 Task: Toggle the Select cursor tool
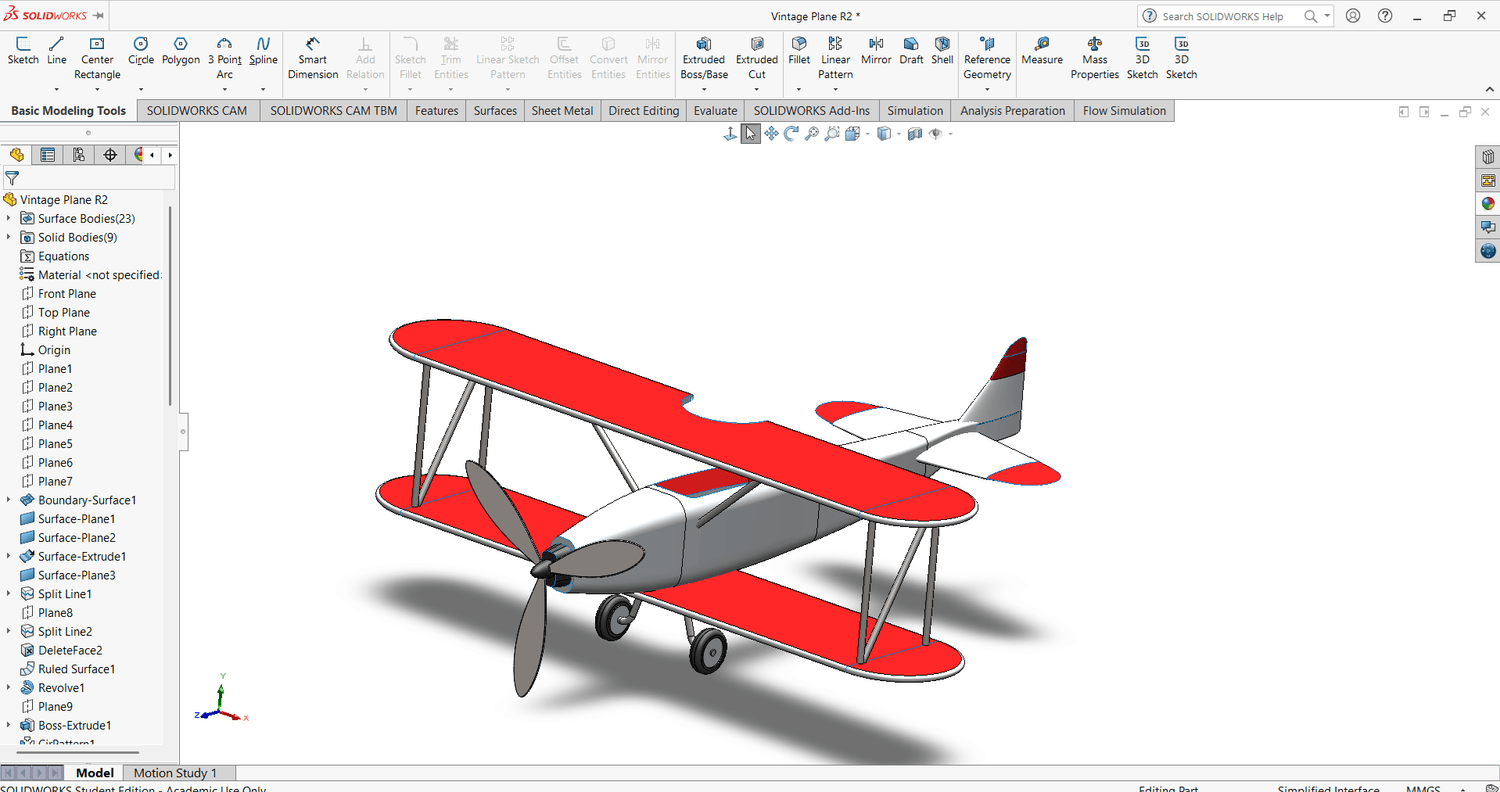(750, 134)
